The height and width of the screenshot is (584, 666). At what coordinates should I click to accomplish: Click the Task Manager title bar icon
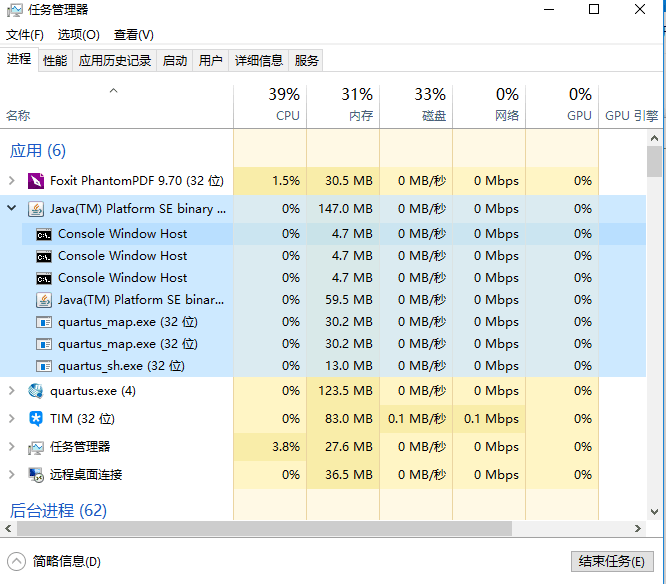pos(14,10)
